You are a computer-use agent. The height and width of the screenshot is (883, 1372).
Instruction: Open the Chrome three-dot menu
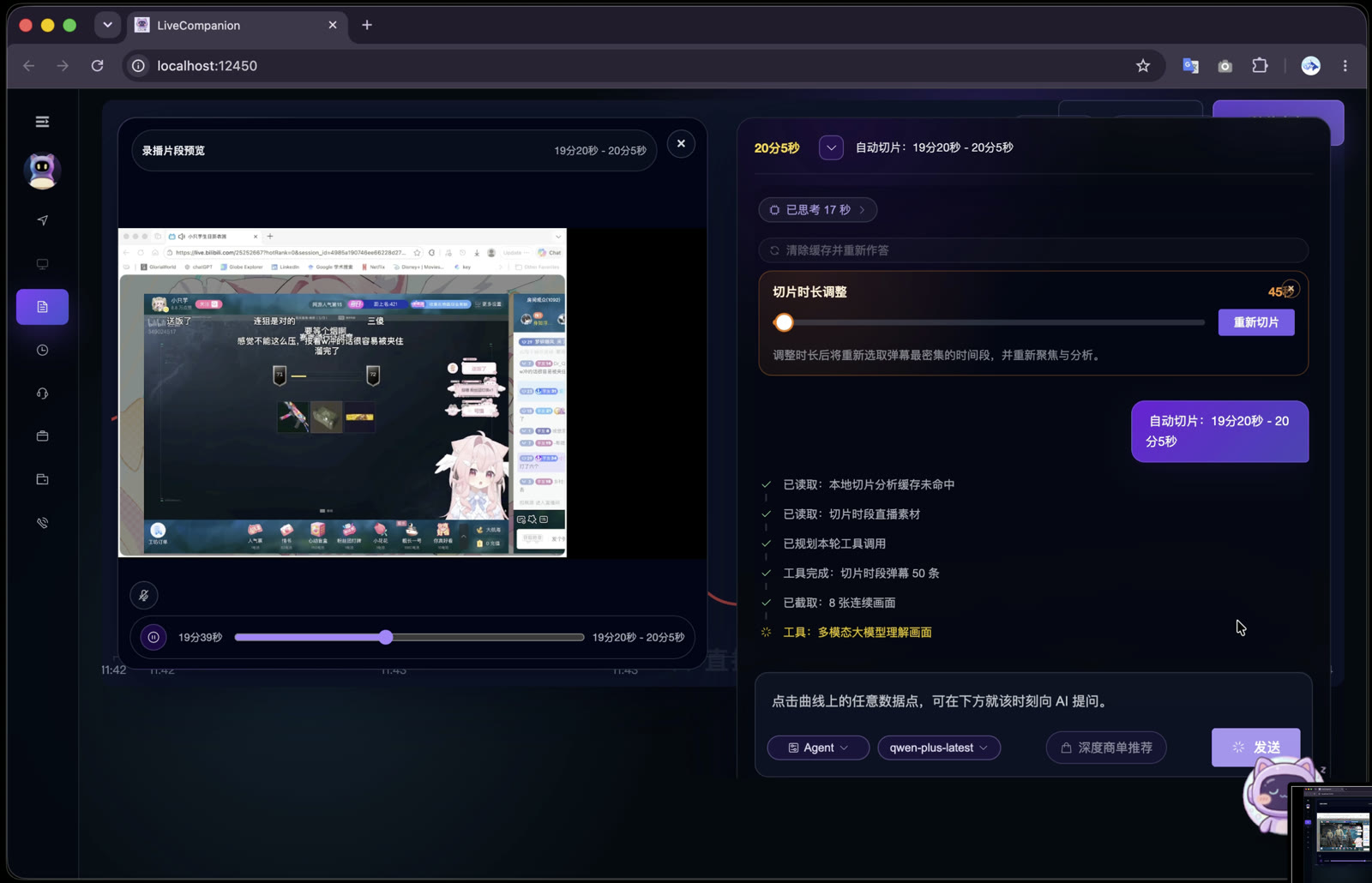click(x=1345, y=66)
